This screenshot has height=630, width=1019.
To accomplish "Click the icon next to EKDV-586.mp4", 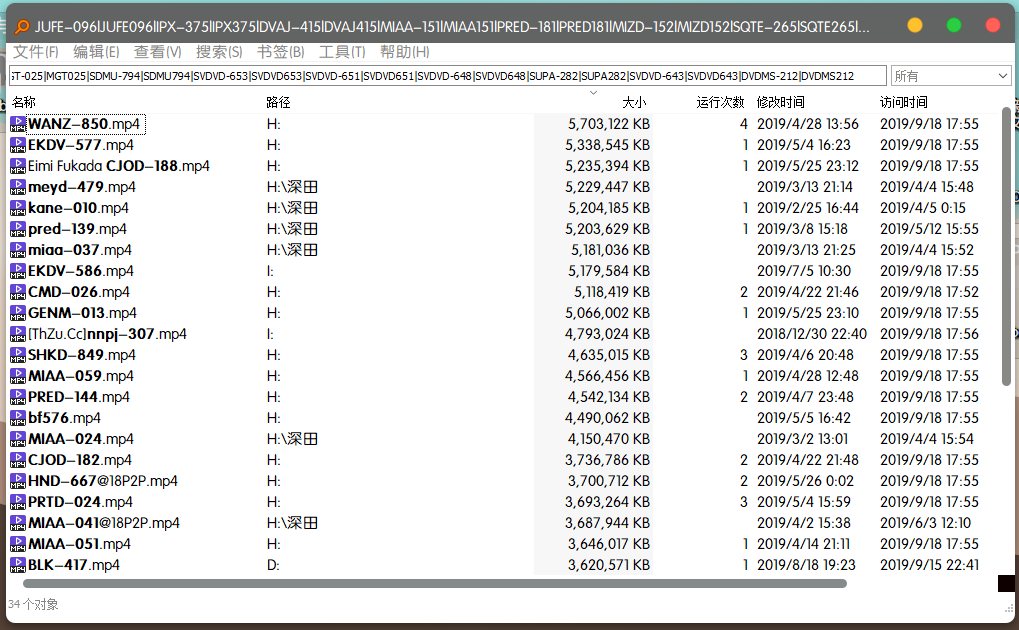I will point(18,270).
